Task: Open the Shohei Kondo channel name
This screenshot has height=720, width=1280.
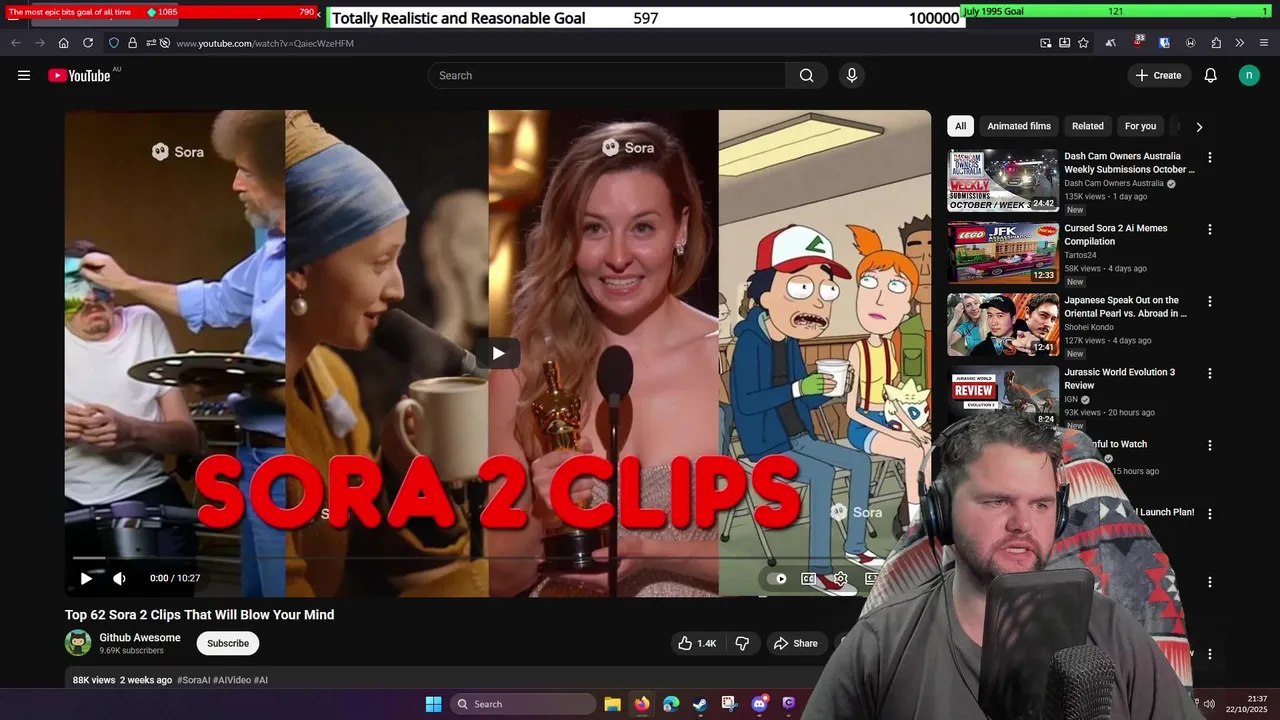Action: point(1088,327)
